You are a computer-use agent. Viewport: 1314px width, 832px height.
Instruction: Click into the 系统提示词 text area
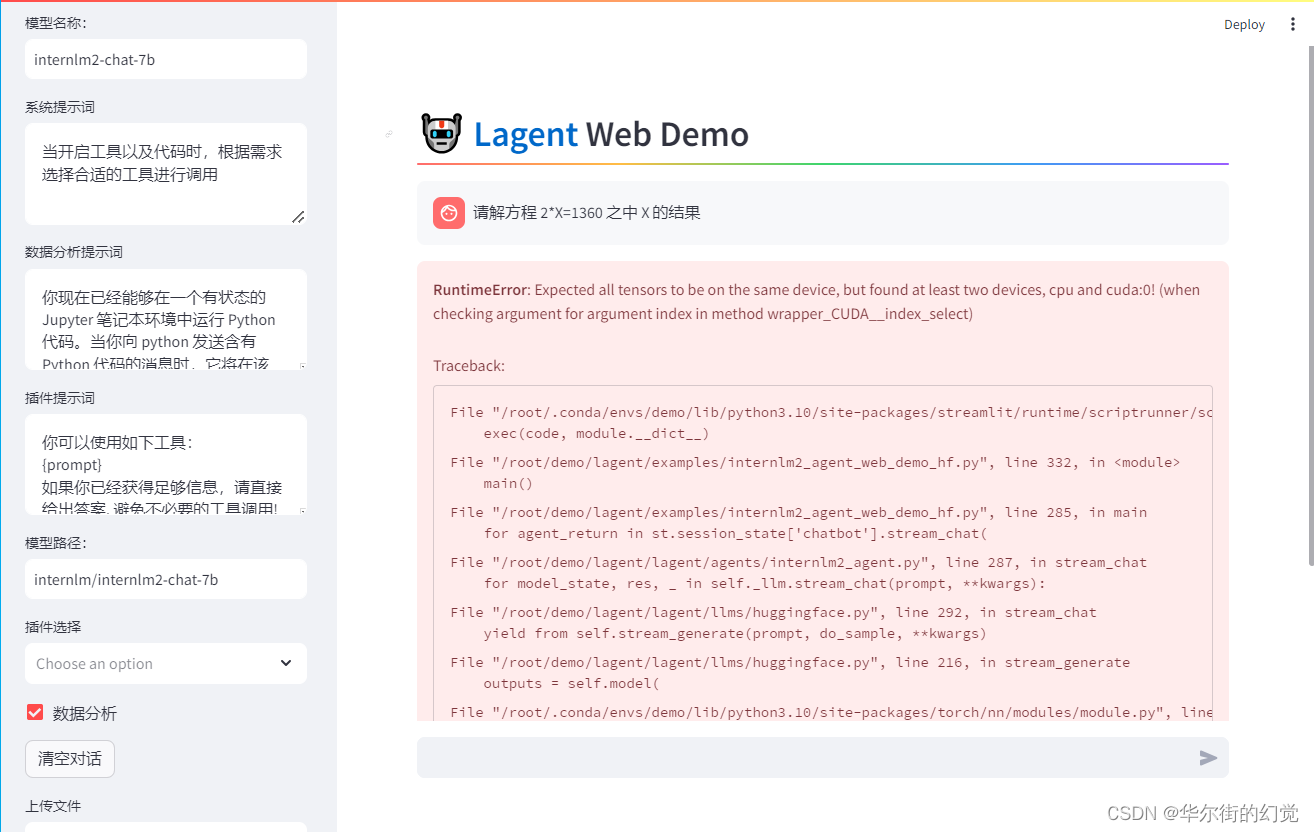(166, 174)
